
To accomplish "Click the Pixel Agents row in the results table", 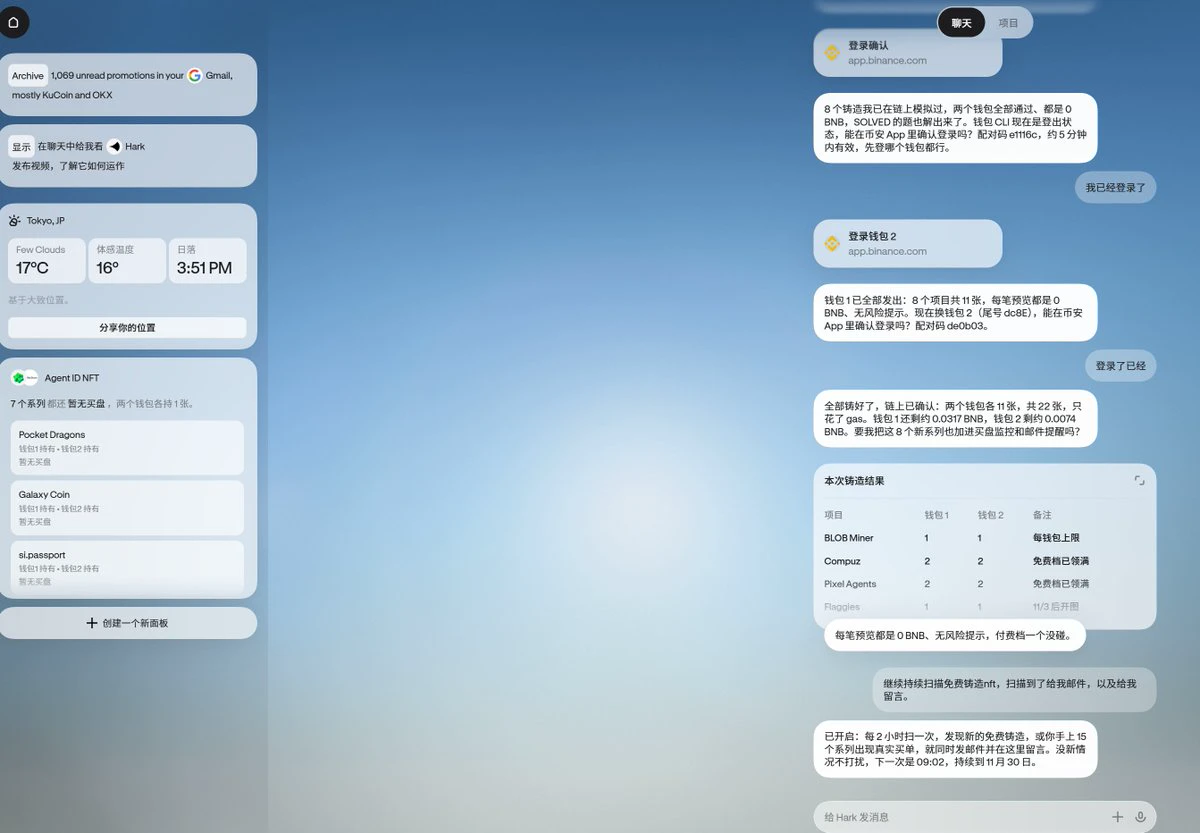I will pos(985,584).
